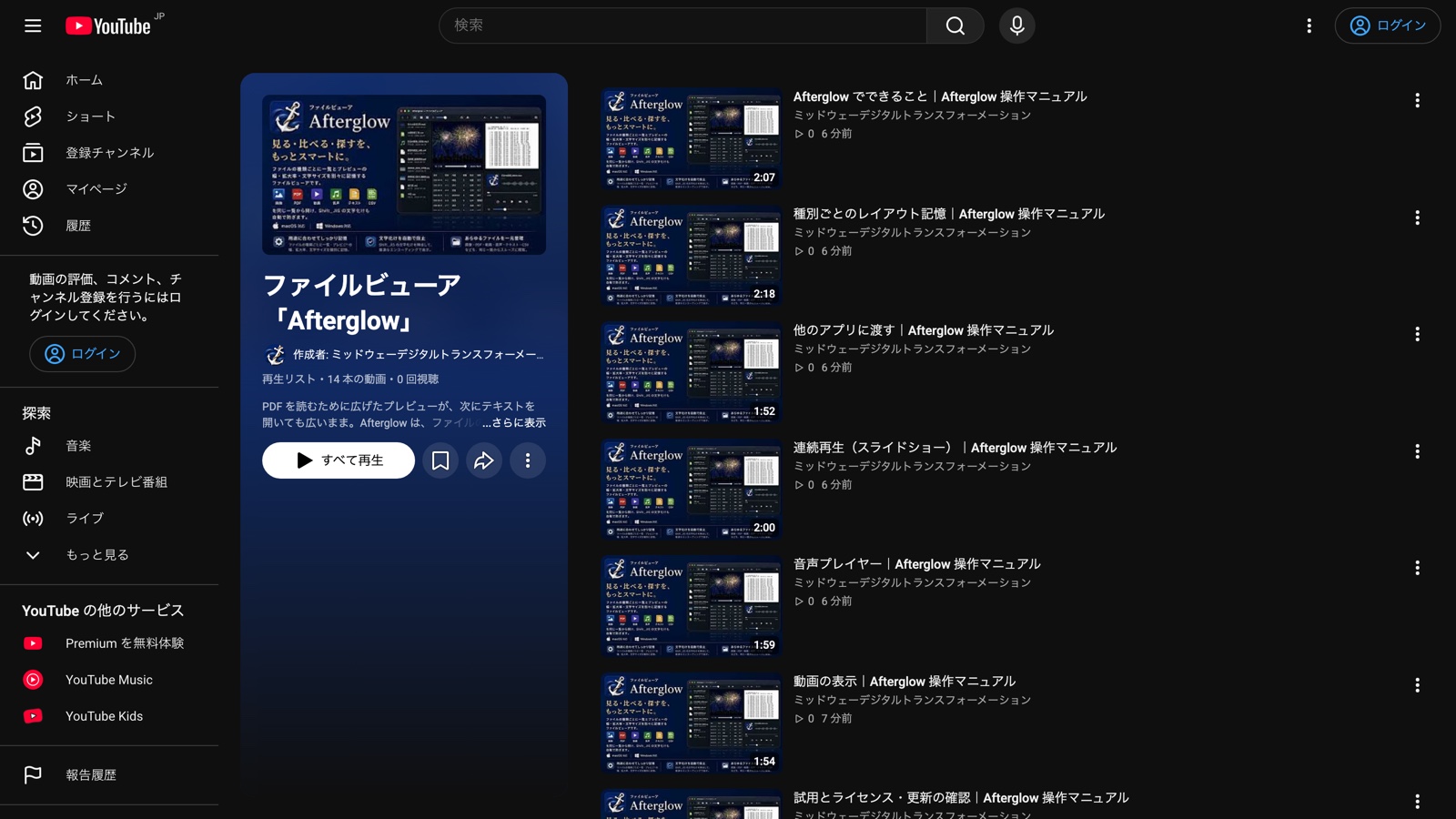Open the hamburger guide menu

(x=33, y=25)
